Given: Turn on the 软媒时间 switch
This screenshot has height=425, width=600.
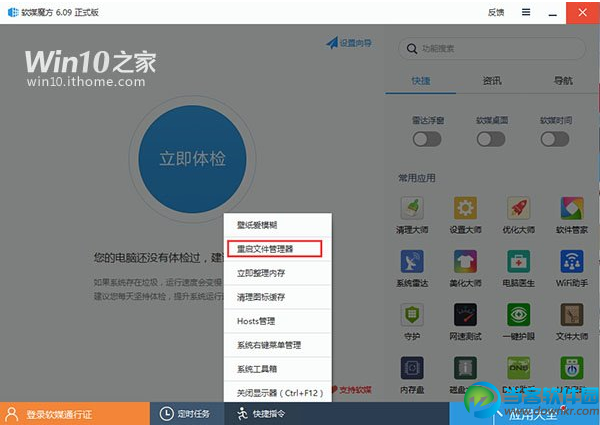Looking at the screenshot, I should (555, 139).
